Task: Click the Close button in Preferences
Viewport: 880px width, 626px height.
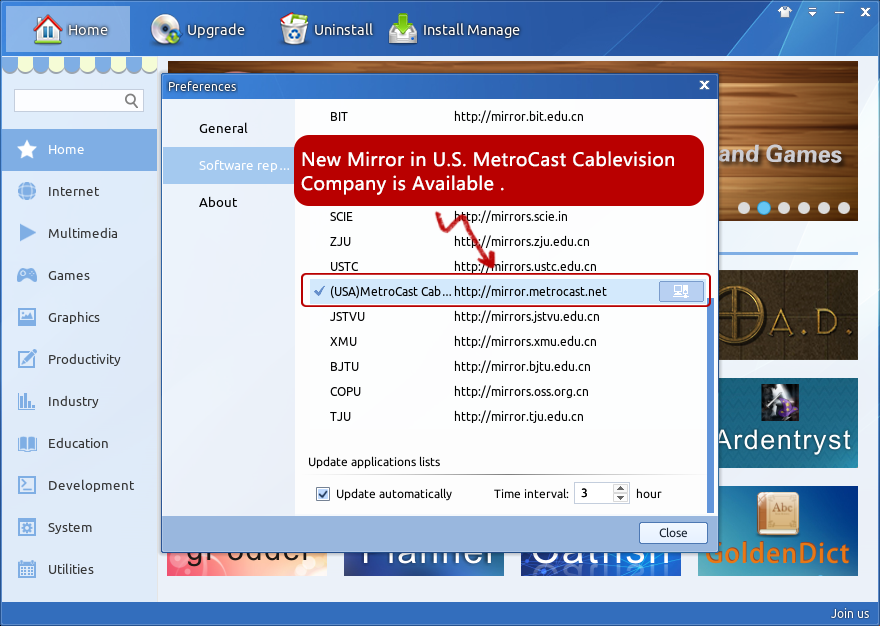Action: click(x=673, y=533)
